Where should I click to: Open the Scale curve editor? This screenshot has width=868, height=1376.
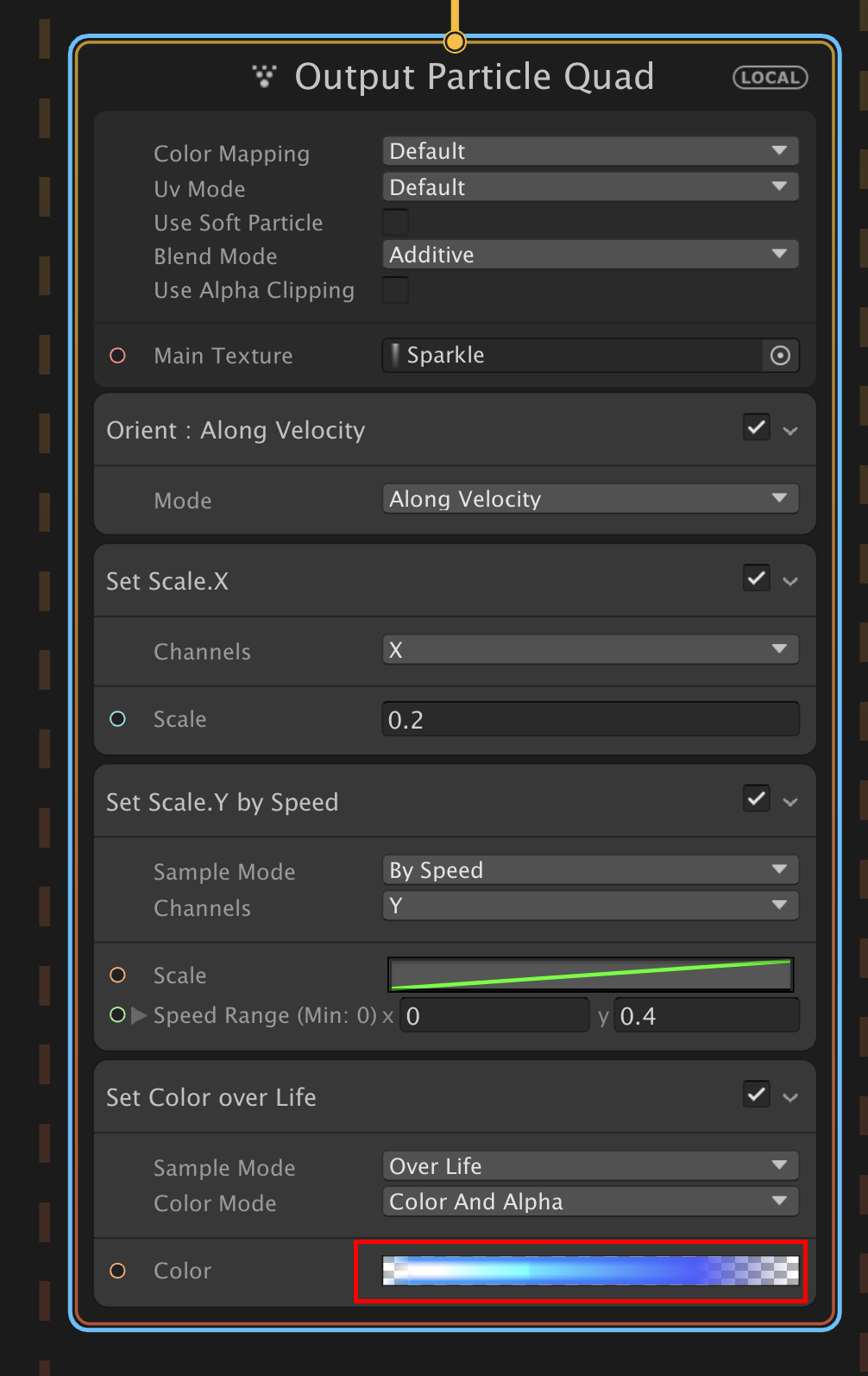[x=590, y=975]
